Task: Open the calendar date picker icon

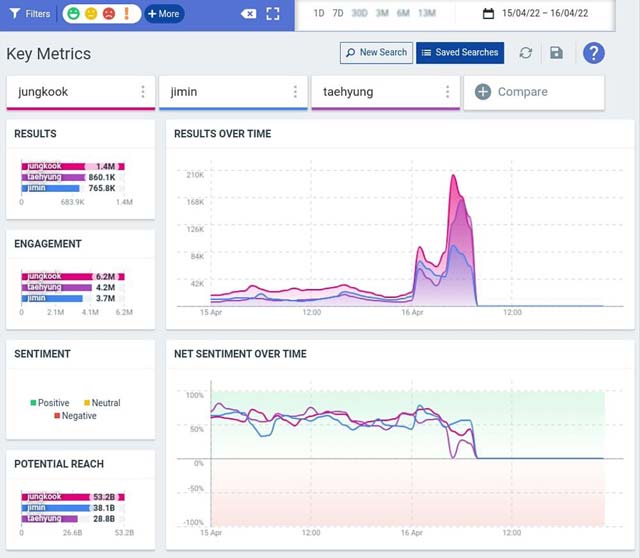Action: [488, 13]
